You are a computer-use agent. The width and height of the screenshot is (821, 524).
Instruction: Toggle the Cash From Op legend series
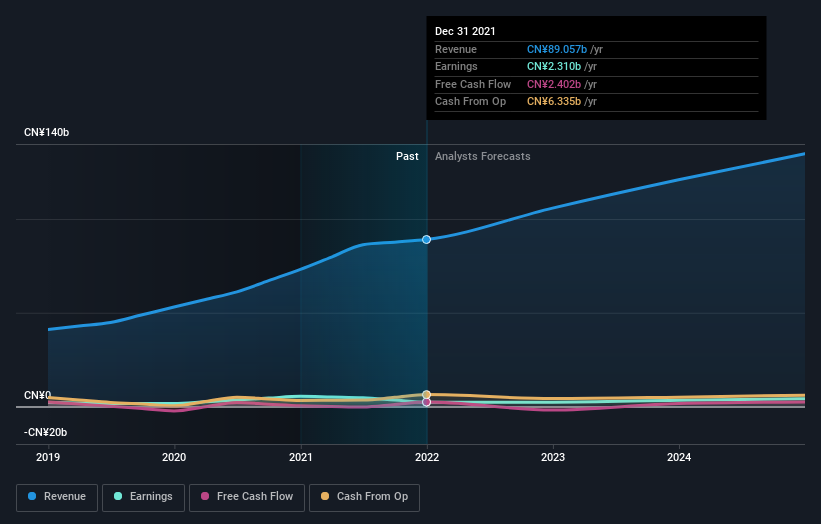(x=364, y=497)
